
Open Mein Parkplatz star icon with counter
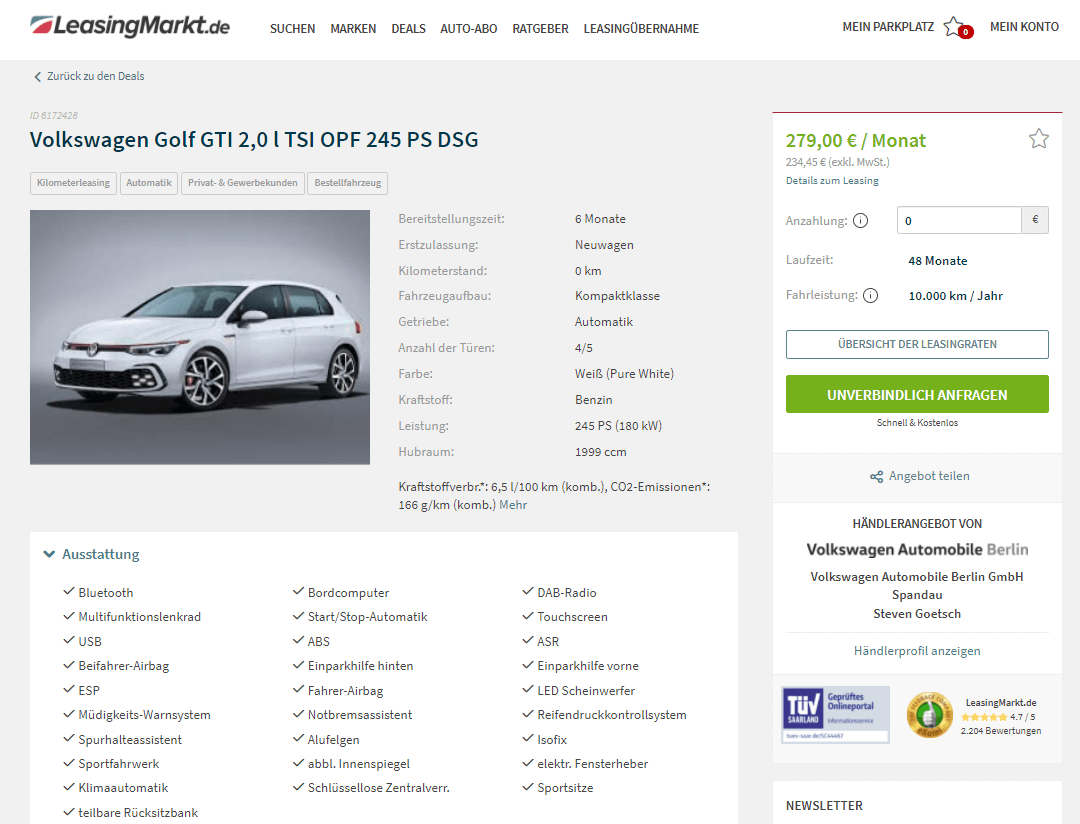pos(957,28)
